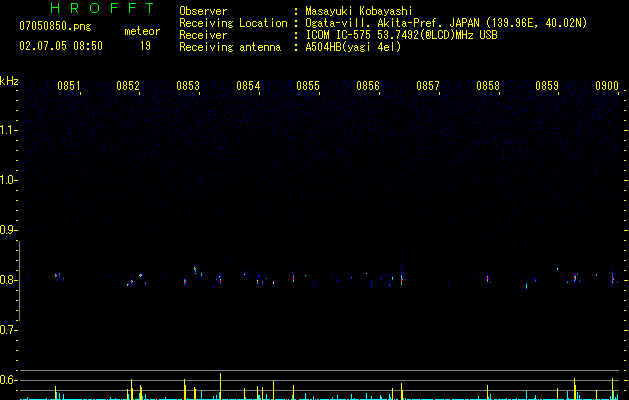Click ICOM IC-575 receiver details

(x=401, y=35)
